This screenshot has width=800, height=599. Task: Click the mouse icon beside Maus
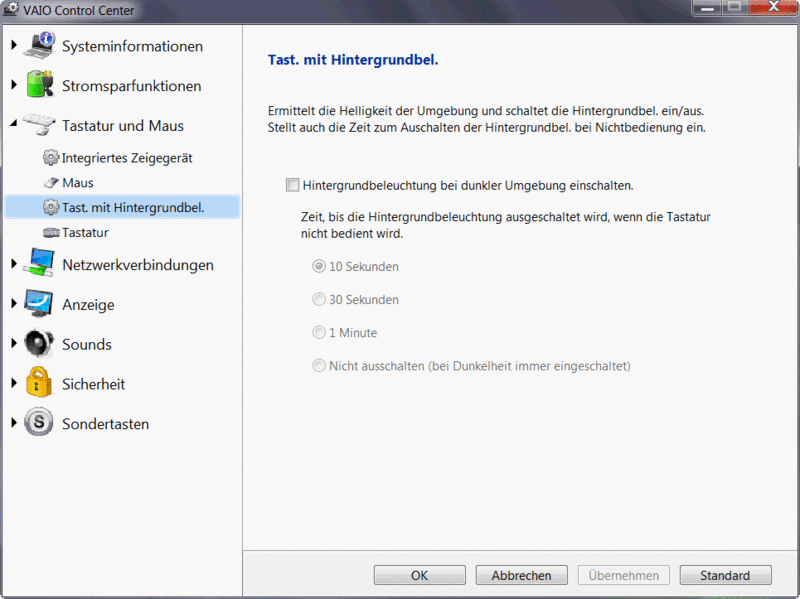(x=51, y=182)
